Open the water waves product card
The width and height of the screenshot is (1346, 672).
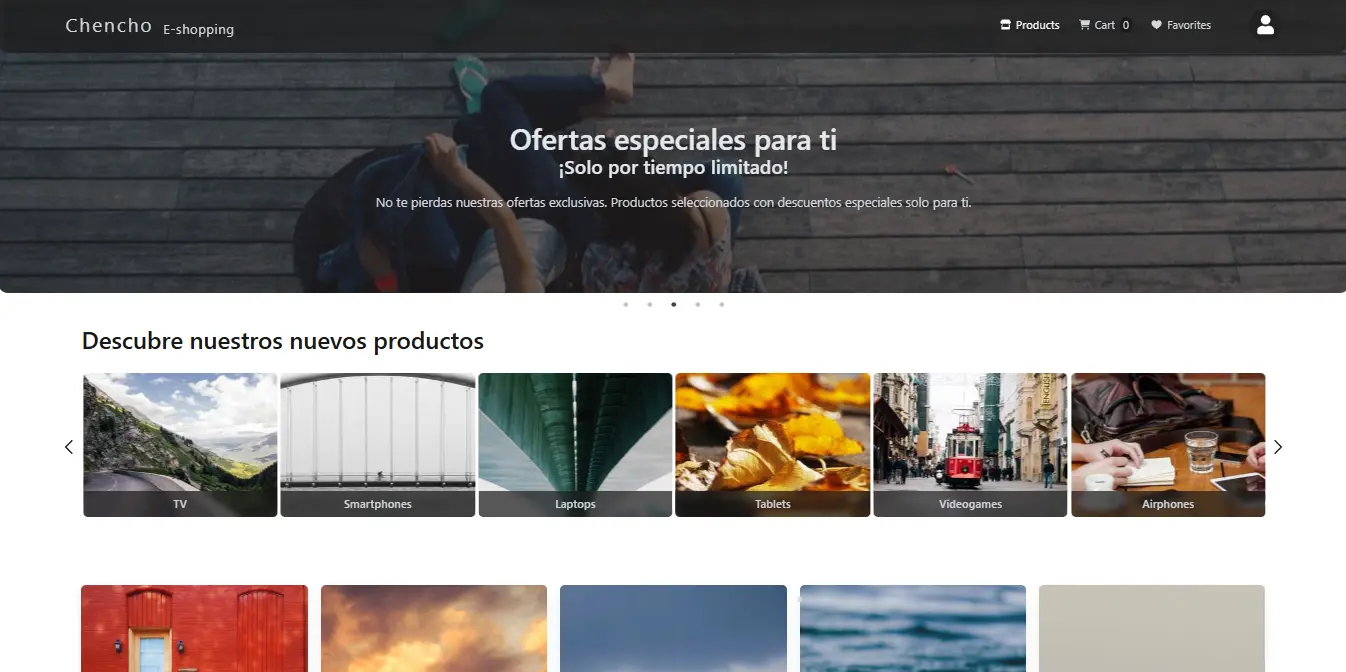tap(913, 628)
